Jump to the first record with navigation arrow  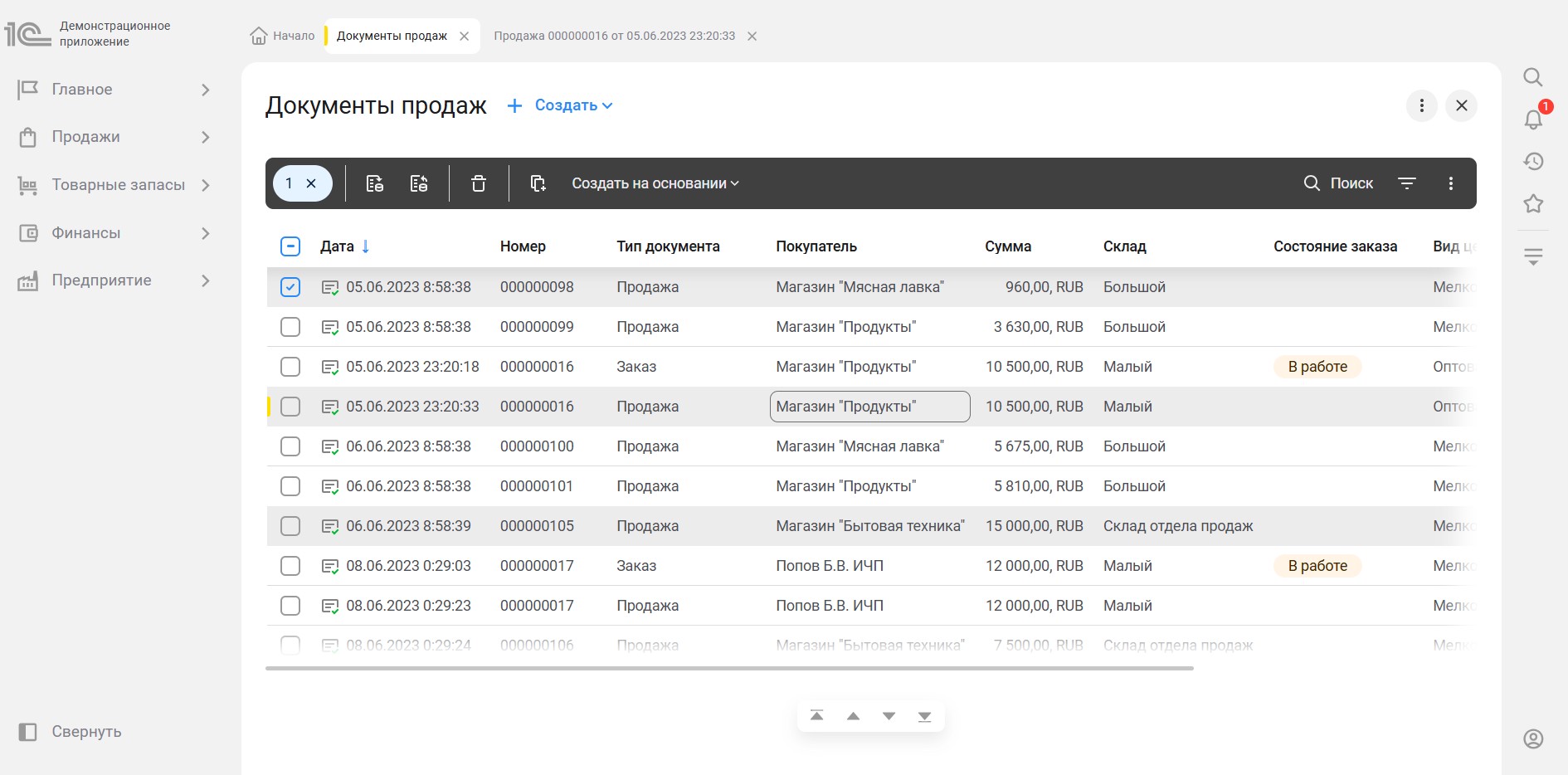point(817,716)
